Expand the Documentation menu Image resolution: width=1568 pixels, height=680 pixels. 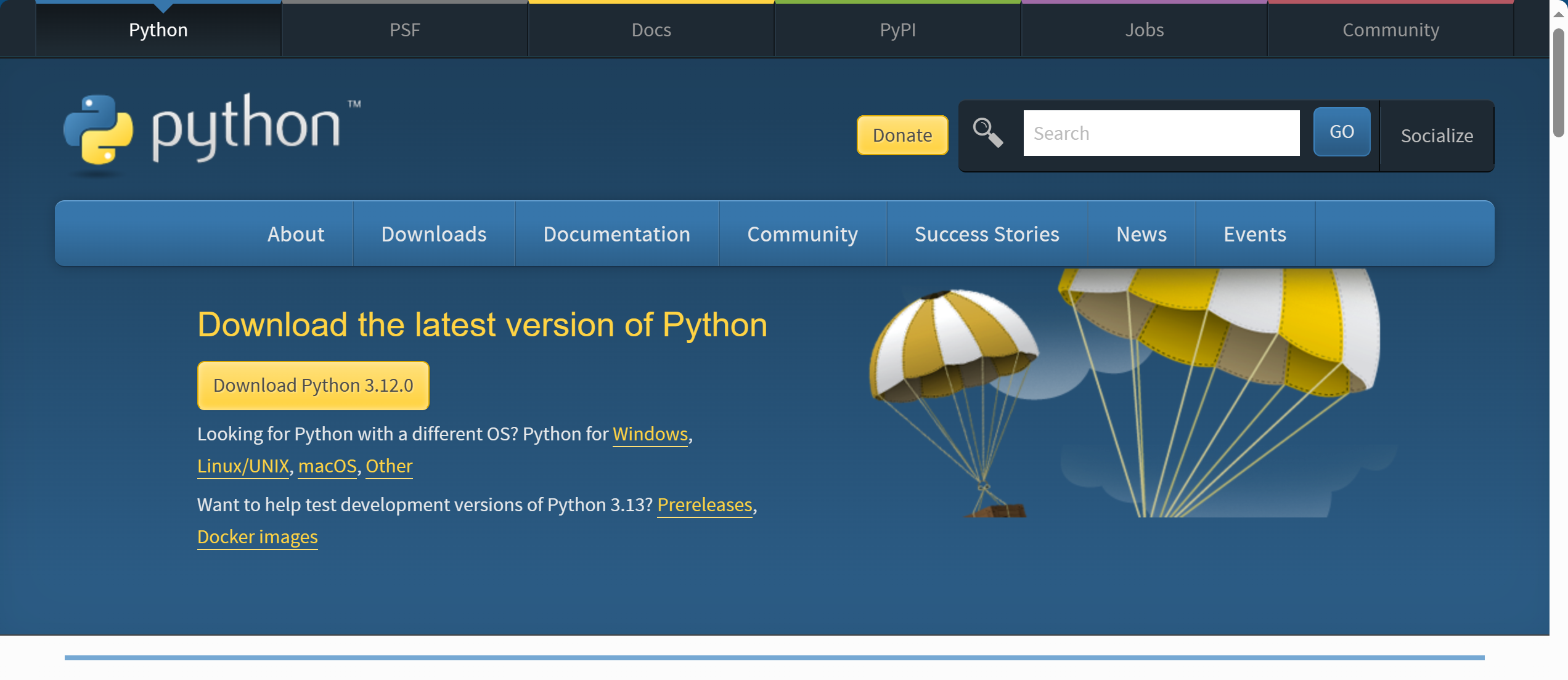616,234
